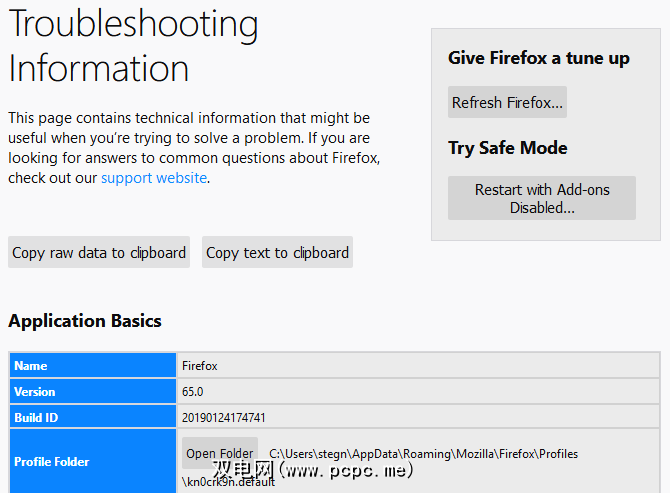The image size is (670, 493).
Task: Click the Application Basics heading
Action: click(x=85, y=321)
